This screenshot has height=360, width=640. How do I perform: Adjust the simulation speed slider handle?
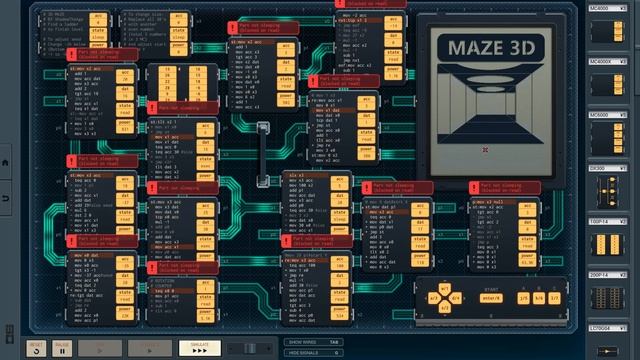(250, 348)
